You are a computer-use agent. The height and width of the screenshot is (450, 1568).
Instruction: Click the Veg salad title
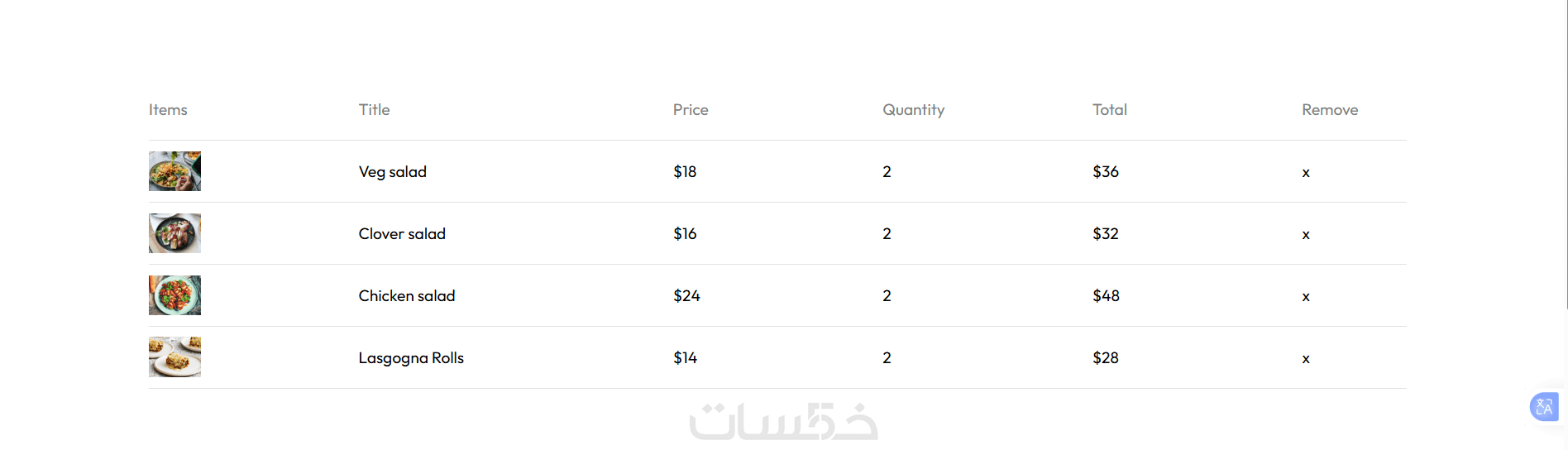click(x=393, y=172)
